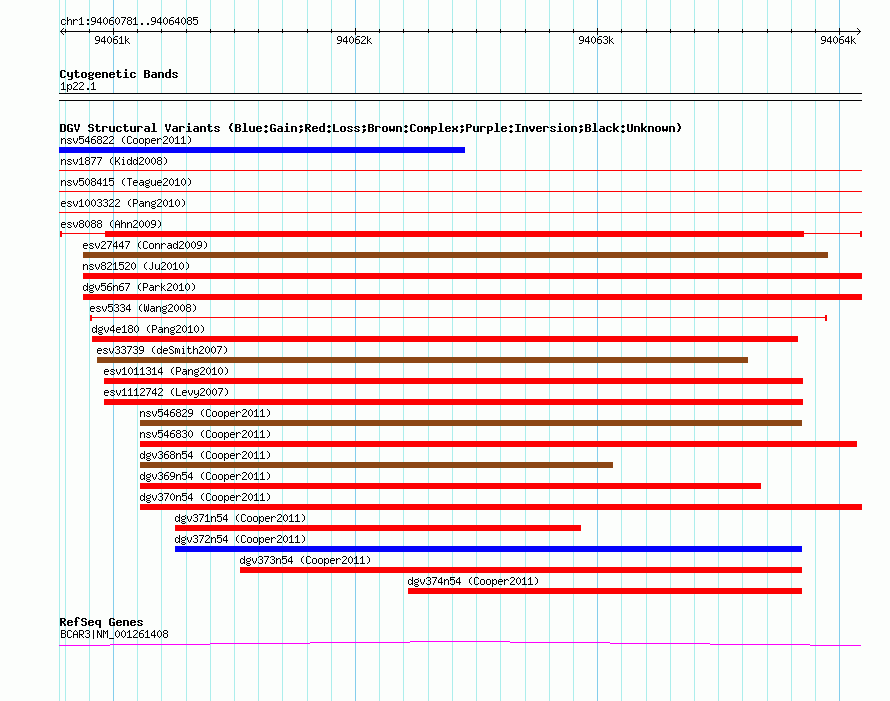Select the dgv372n54 (Cooper2011) label
The width and height of the screenshot is (890, 701).
click(241, 539)
